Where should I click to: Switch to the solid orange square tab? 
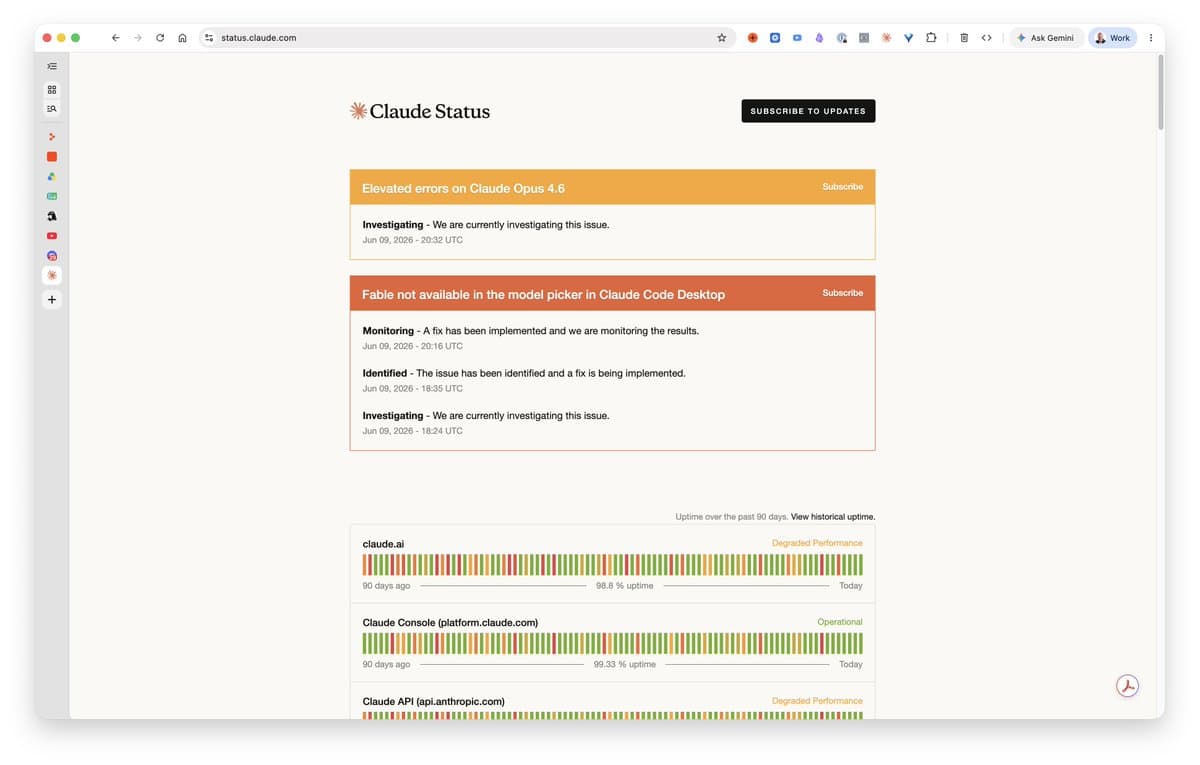coord(52,156)
